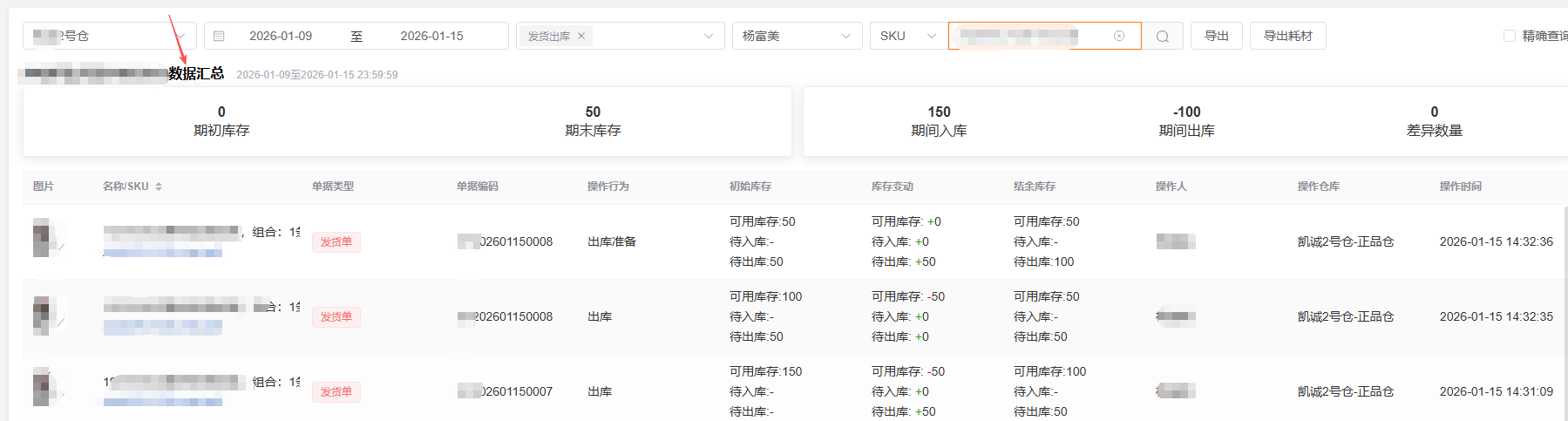Click the calendar icon in date range

[x=219, y=36]
